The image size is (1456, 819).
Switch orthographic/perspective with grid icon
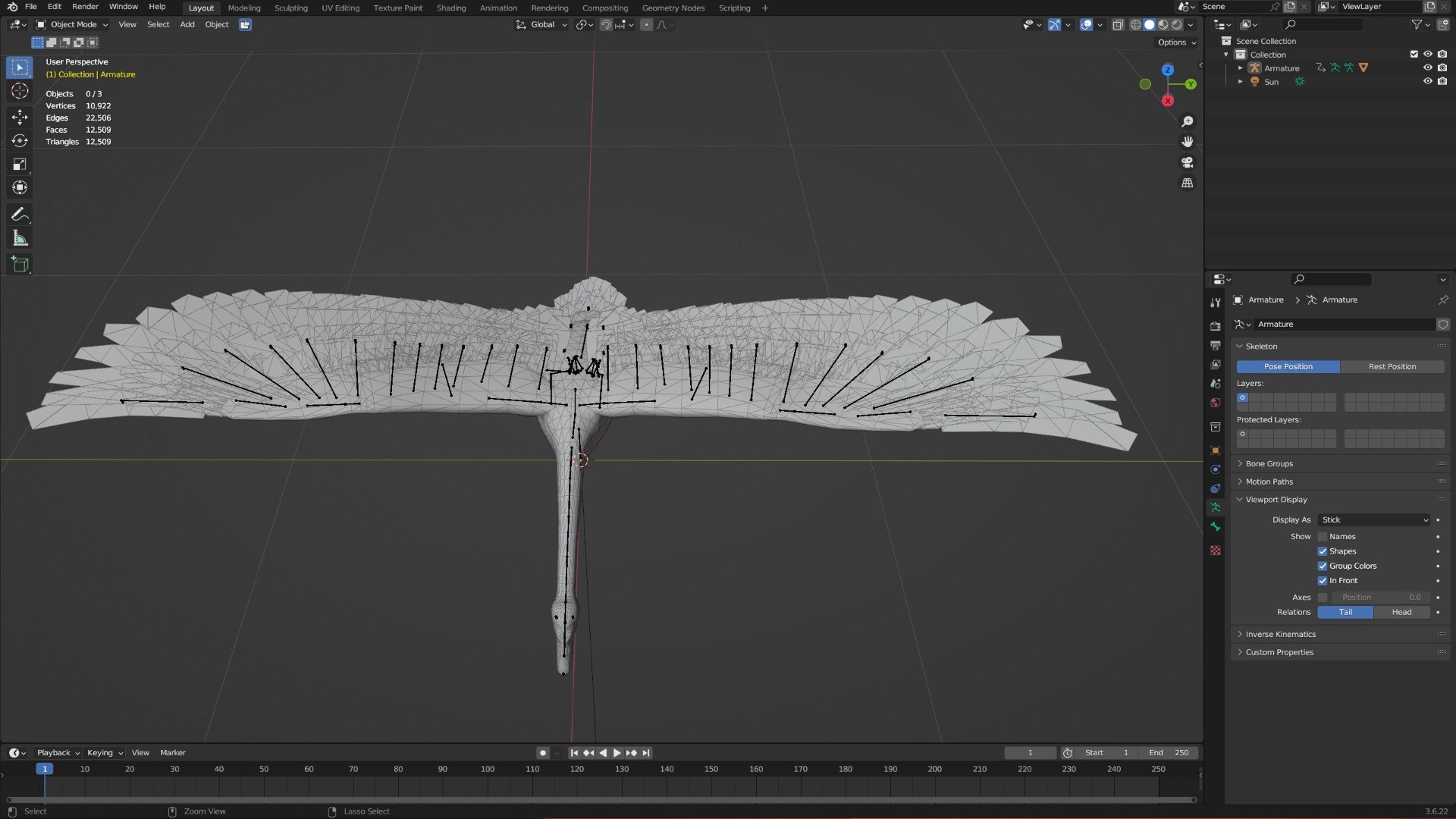[x=1188, y=183]
